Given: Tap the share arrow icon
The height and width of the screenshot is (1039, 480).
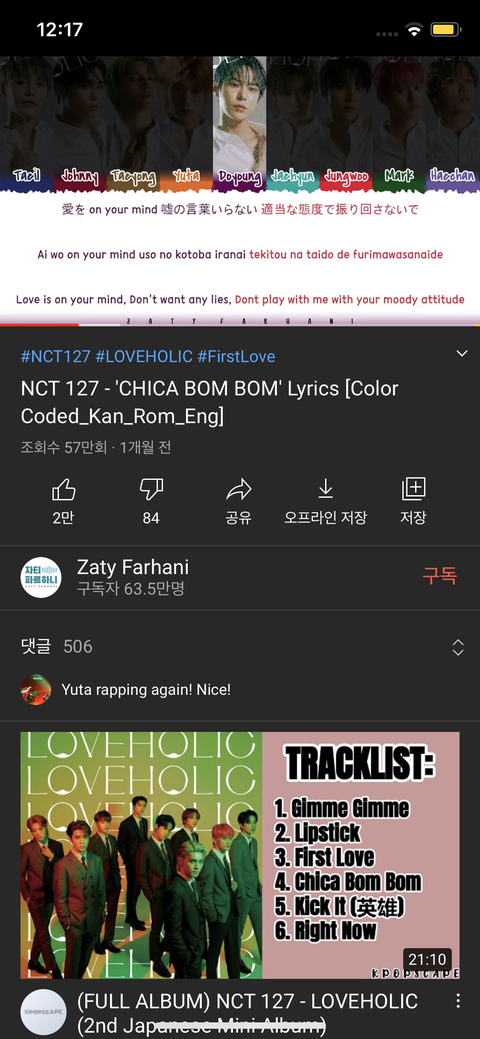Looking at the screenshot, I should coord(238,490).
